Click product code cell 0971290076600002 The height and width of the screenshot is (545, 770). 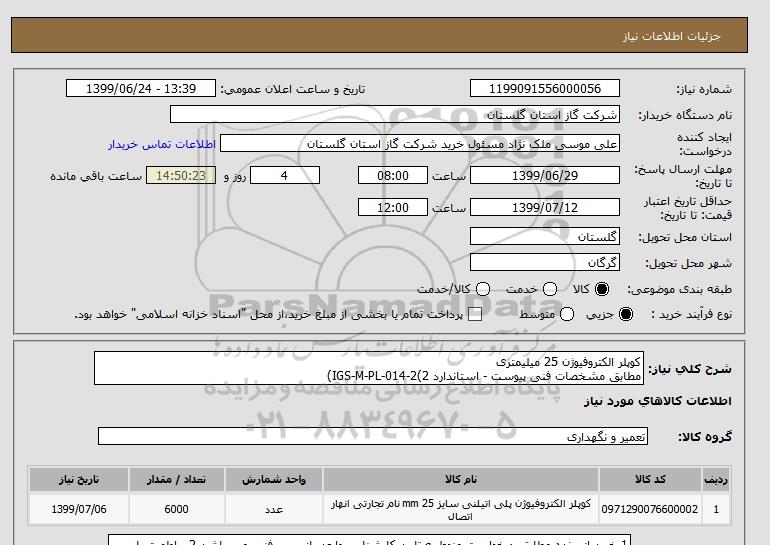point(650,509)
